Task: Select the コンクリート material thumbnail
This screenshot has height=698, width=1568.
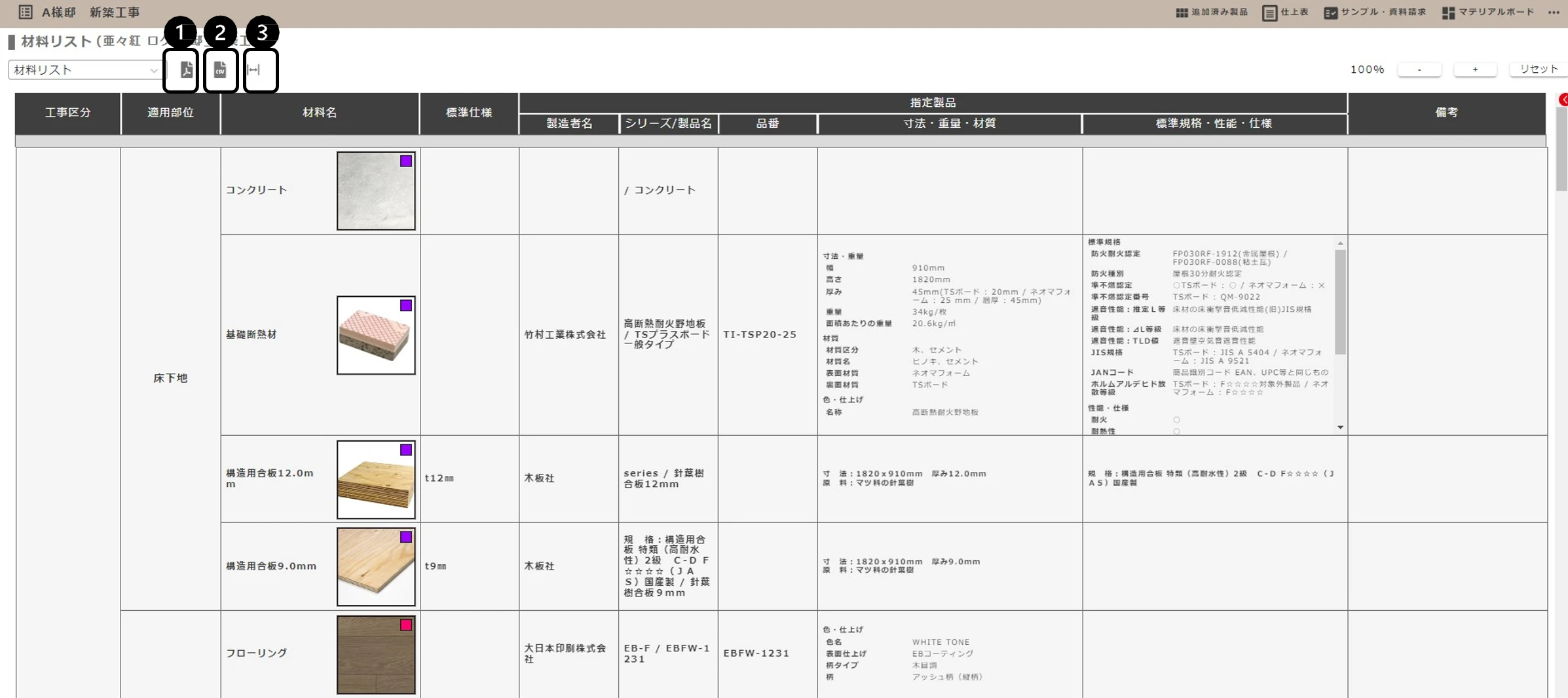Action: (376, 191)
